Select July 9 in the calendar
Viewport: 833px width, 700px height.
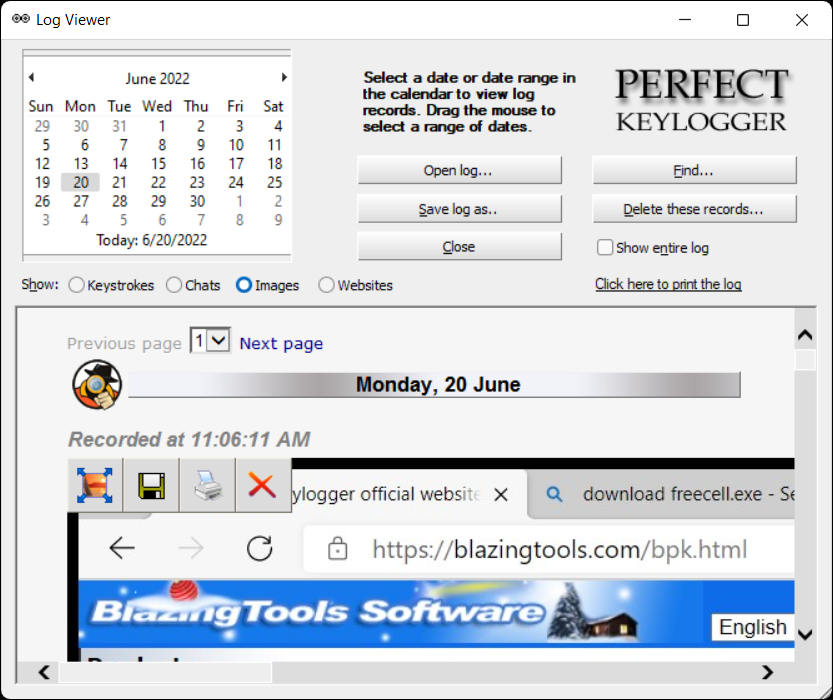point(278,220)
